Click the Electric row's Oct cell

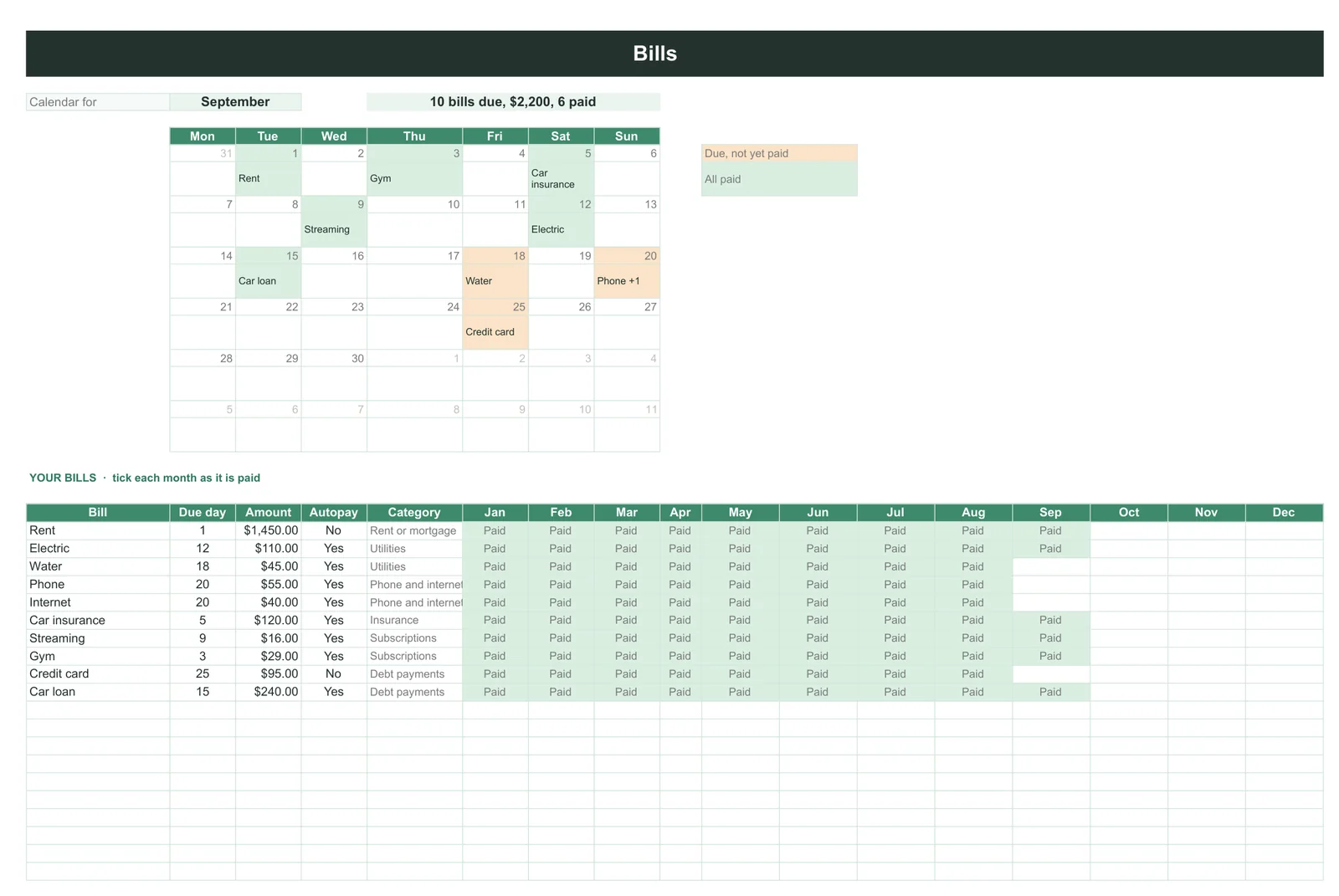point(1129,548)
